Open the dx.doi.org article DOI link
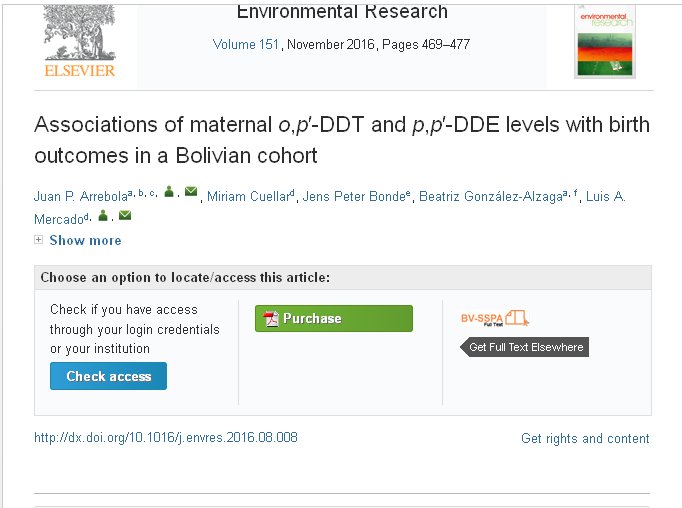682x508 pixels. tap(166, 438)
